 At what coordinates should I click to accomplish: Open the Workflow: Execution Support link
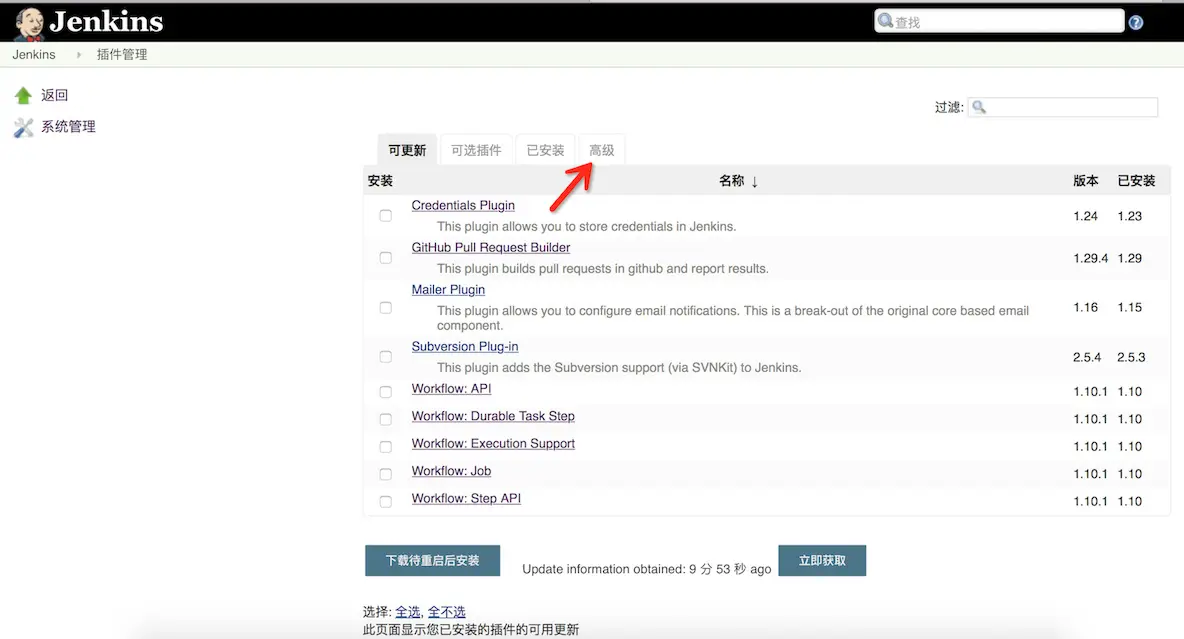point(493,443)
